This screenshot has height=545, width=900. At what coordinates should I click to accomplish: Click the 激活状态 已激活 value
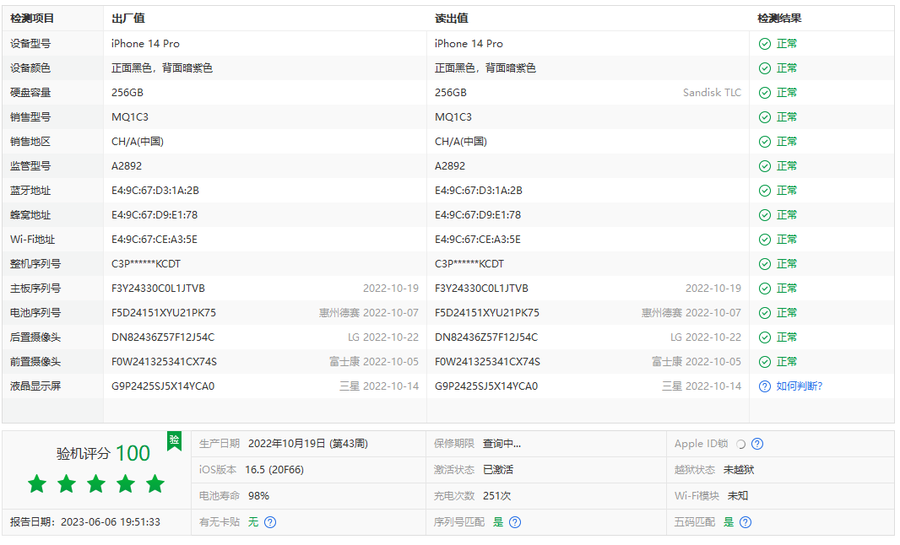[x=498, y=470]
